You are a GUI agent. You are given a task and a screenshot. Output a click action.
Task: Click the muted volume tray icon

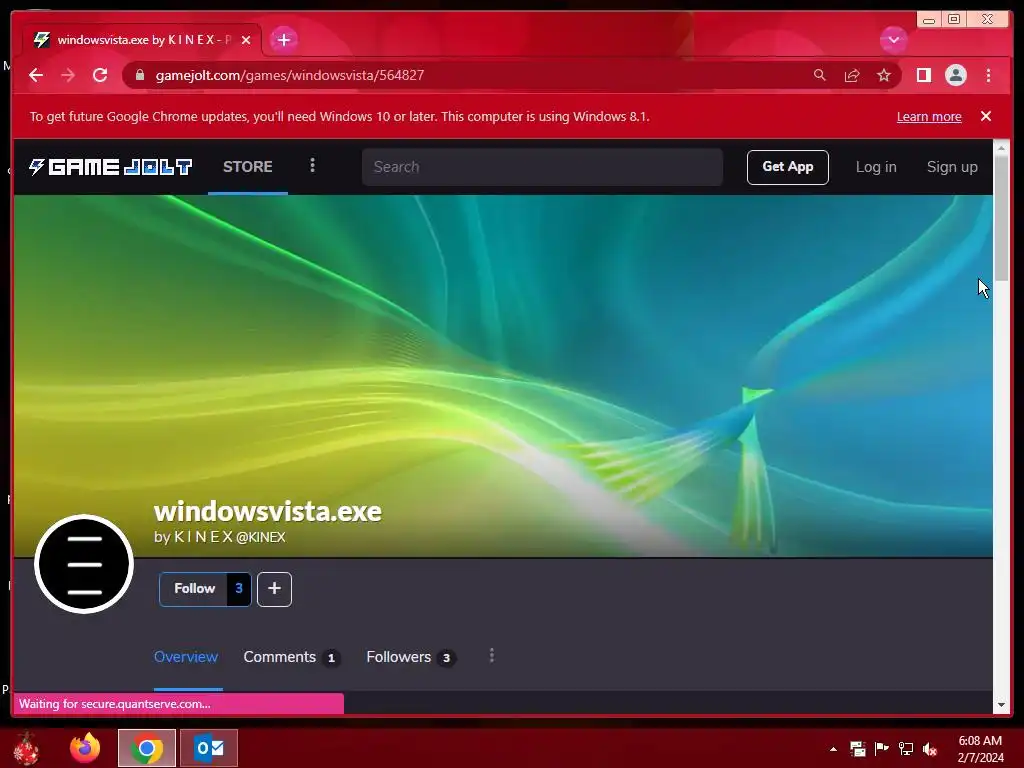click(930, 749)
